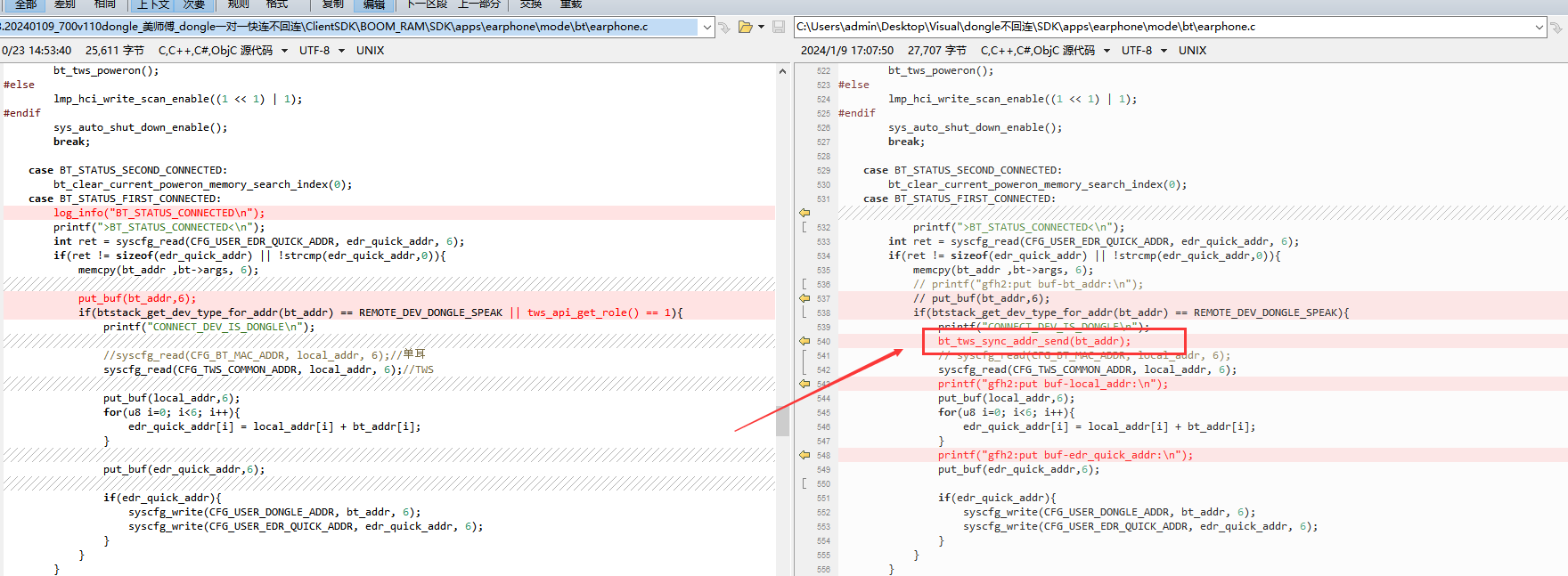This screenshot has width=1568, height=576.
Task: Expand the left file path history dropdown
Action: point(707,27)
